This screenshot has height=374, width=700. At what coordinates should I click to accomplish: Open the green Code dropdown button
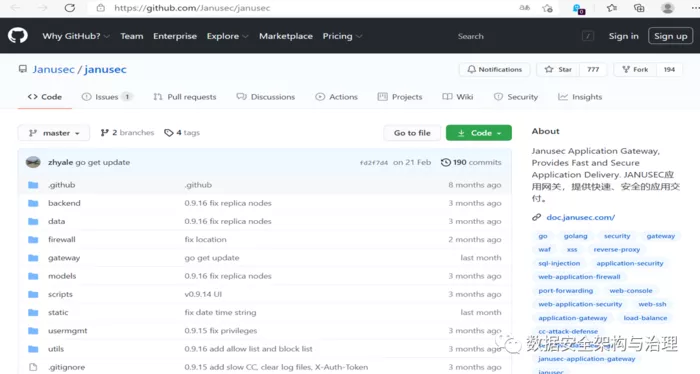point(479,133)
